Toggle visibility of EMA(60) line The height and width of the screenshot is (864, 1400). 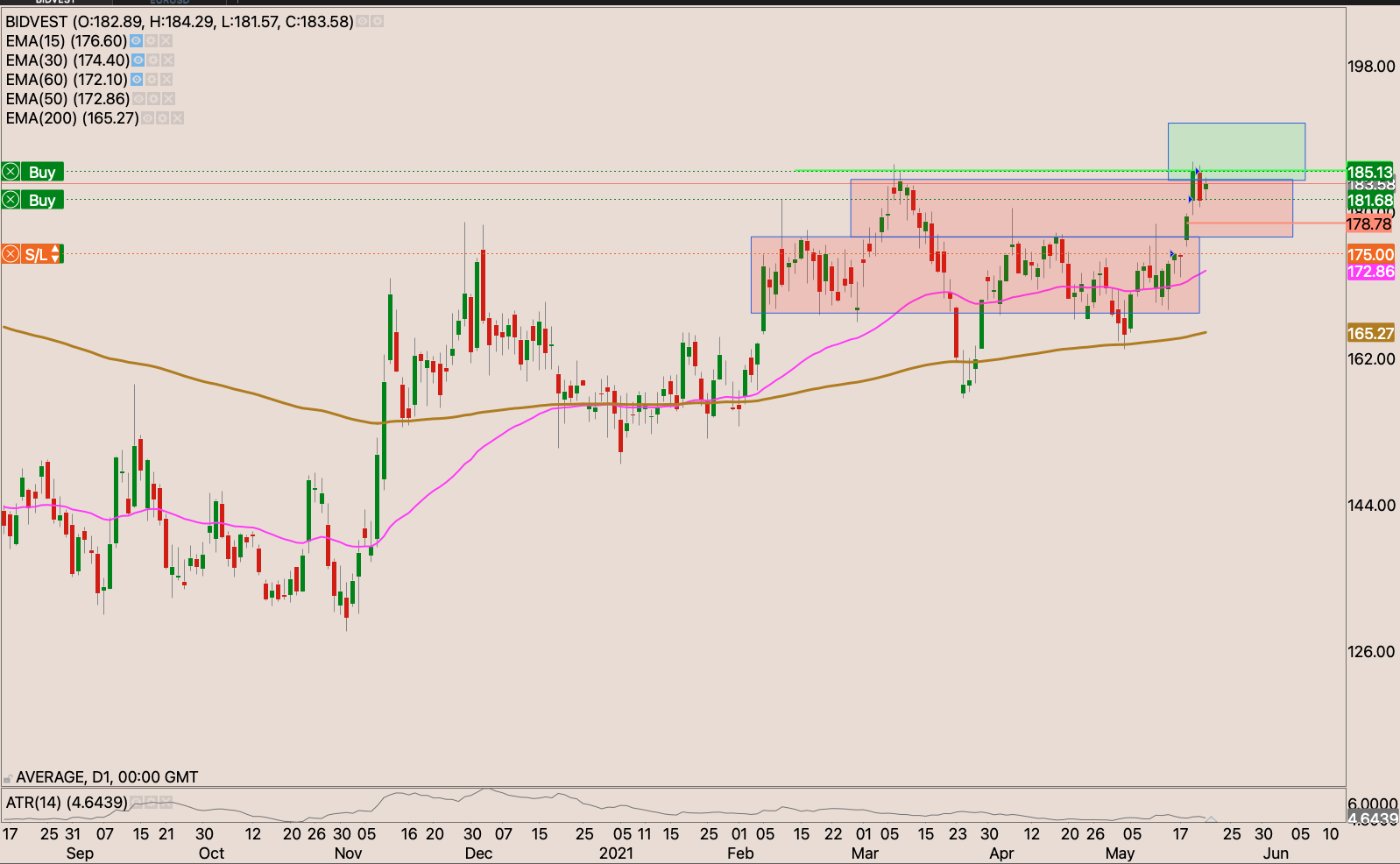tap(136, 80)
